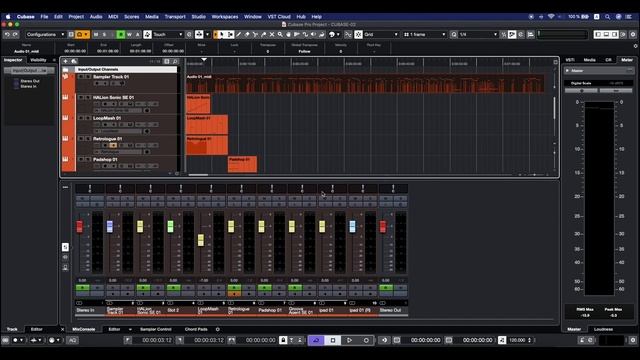This screenshot has width=640, height=360.
Task: Click the transport panel setup gear
Action: [x=633, y=340]
